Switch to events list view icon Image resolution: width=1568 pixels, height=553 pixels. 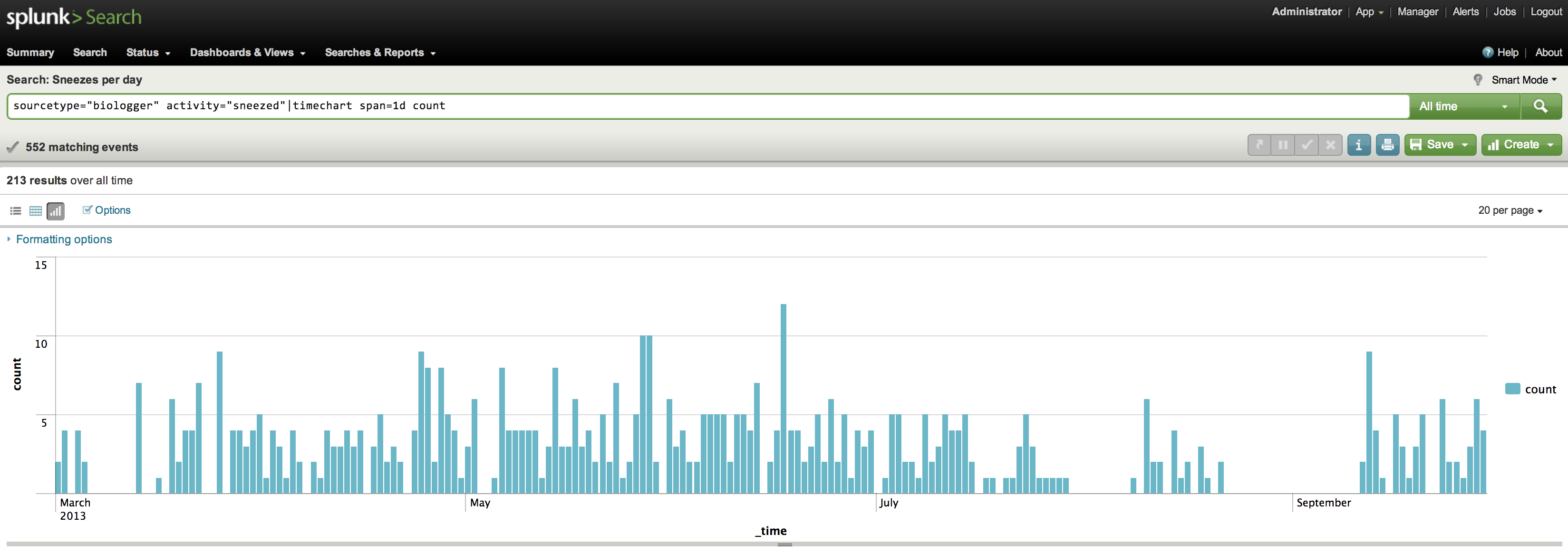pos(16,211)
